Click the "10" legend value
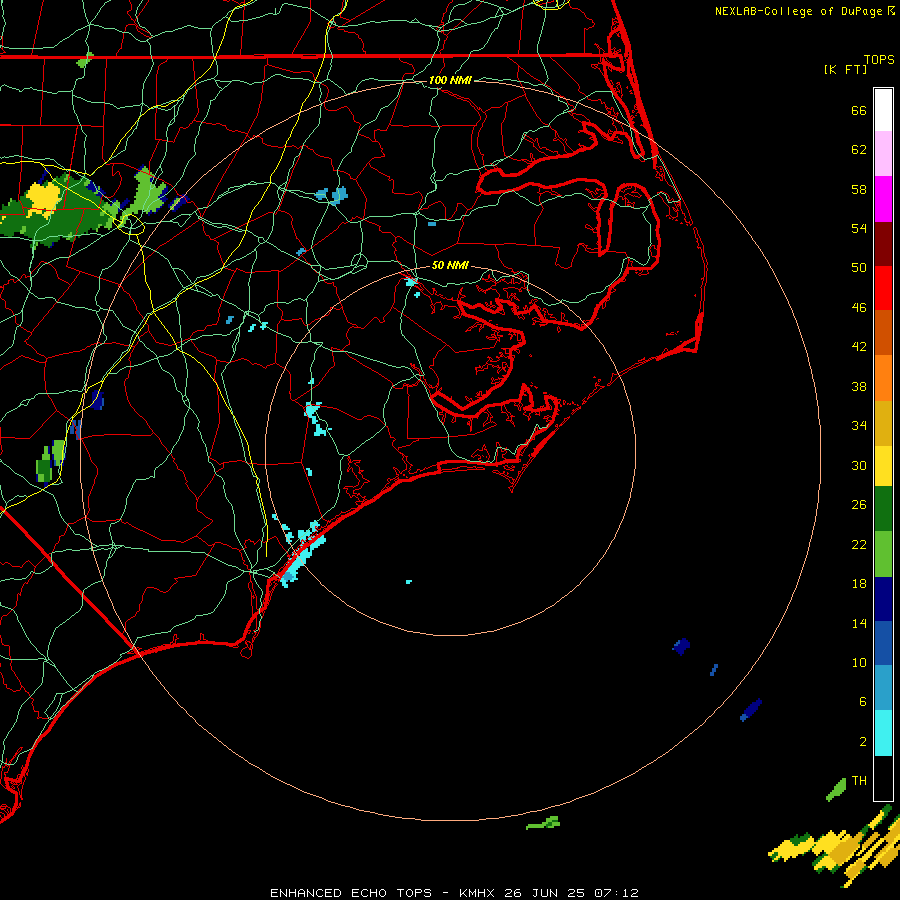This screenshot has width=900, height=900. [x=859, y=662]
